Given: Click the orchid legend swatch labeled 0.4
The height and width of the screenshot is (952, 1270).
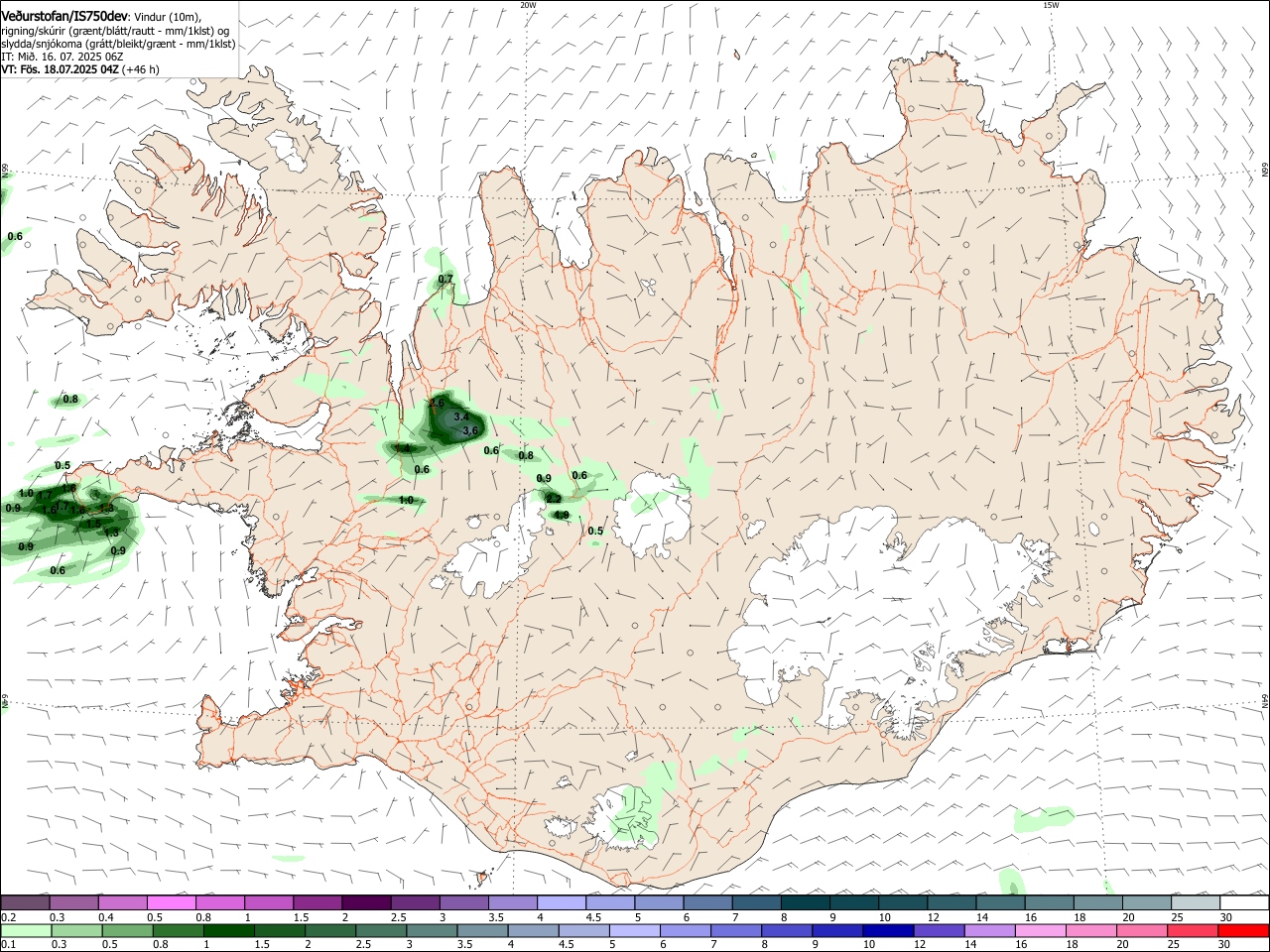Looking at the screenshot, I should coord(122,902).
